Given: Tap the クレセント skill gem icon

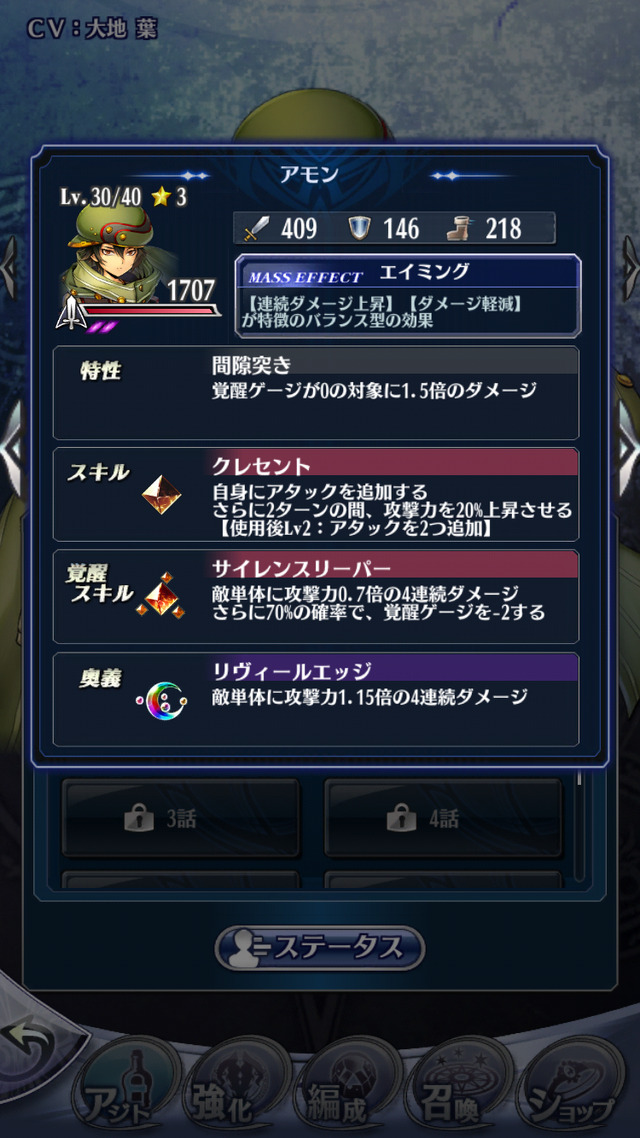Looking at the screenshot, I should click(x=161, y=495).
